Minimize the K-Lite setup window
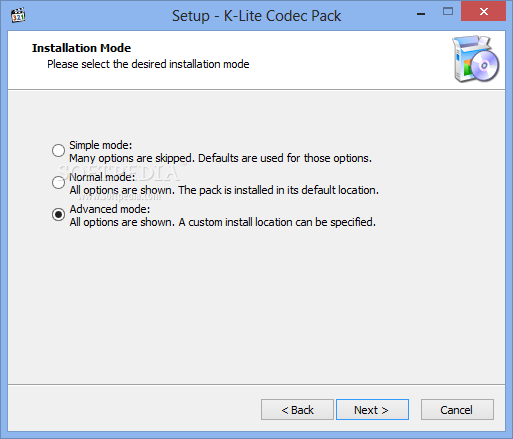 [x=421, y=14]
